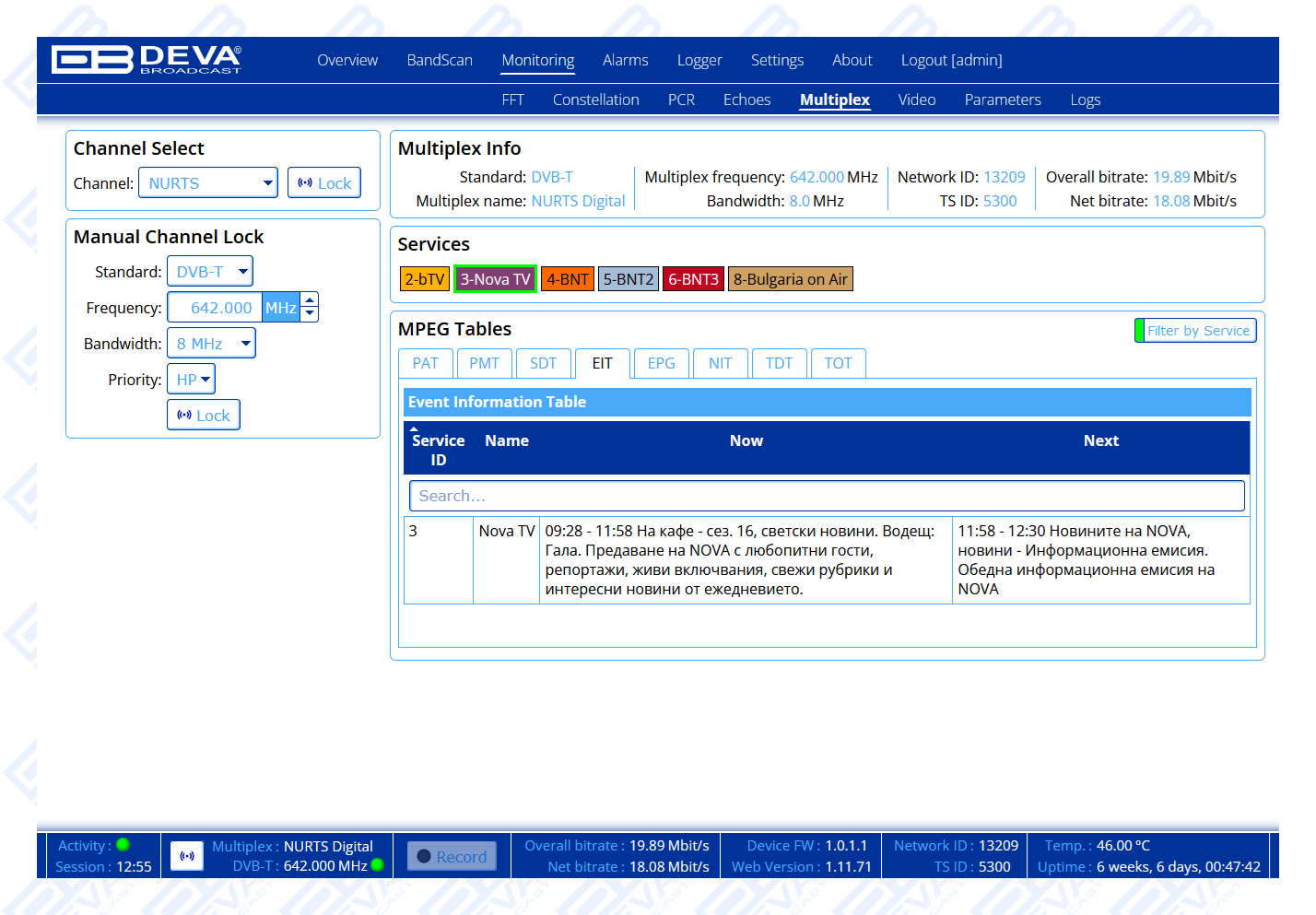This screenshot has height=915, width=1316.
Task: Select the 6-BNT3 service tag
Action: pos(693,279)
